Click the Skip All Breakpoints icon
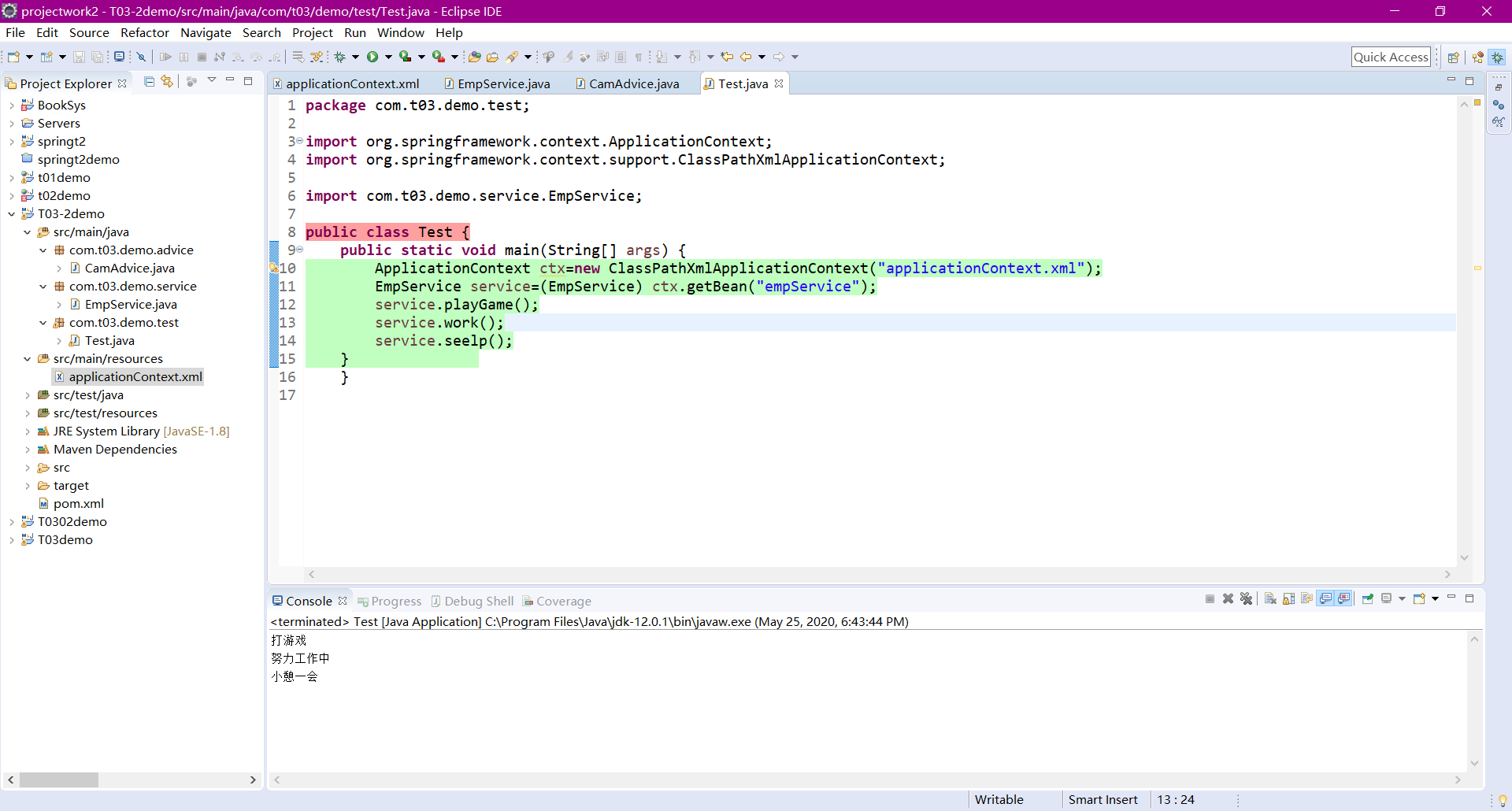Screen dimensions: 1512x811 pyautogui.click(x=142, y=57)
